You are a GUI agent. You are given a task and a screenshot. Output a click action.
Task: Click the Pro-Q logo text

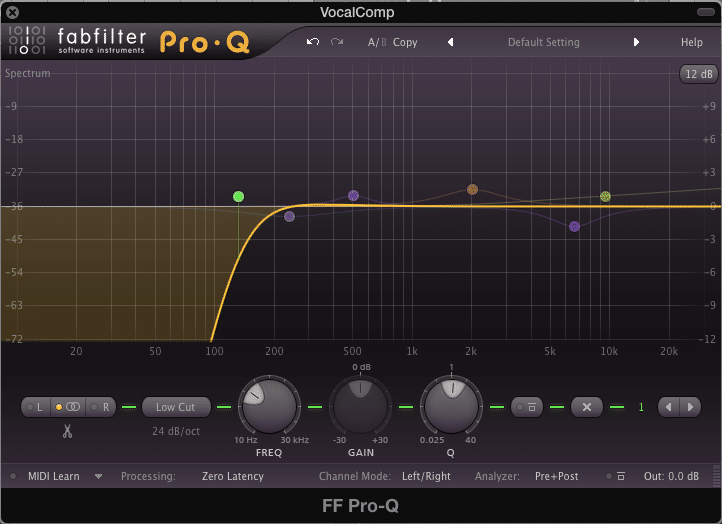pos(205,42)
